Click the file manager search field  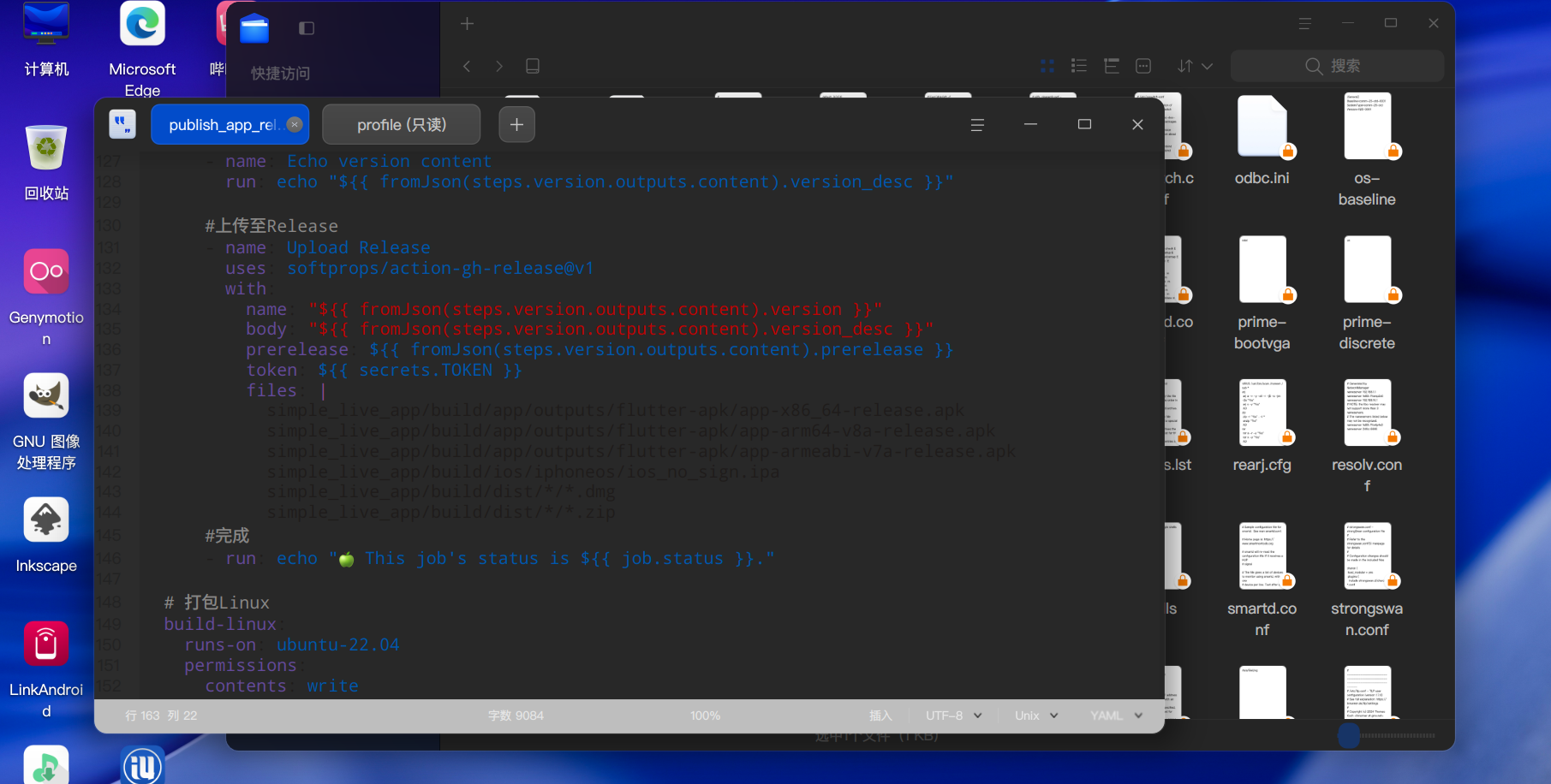click(x=1337, y=66)
